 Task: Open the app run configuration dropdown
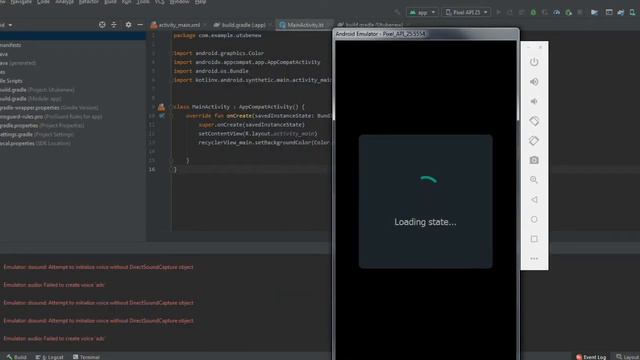pyautogui.click(x=422, y=12)
